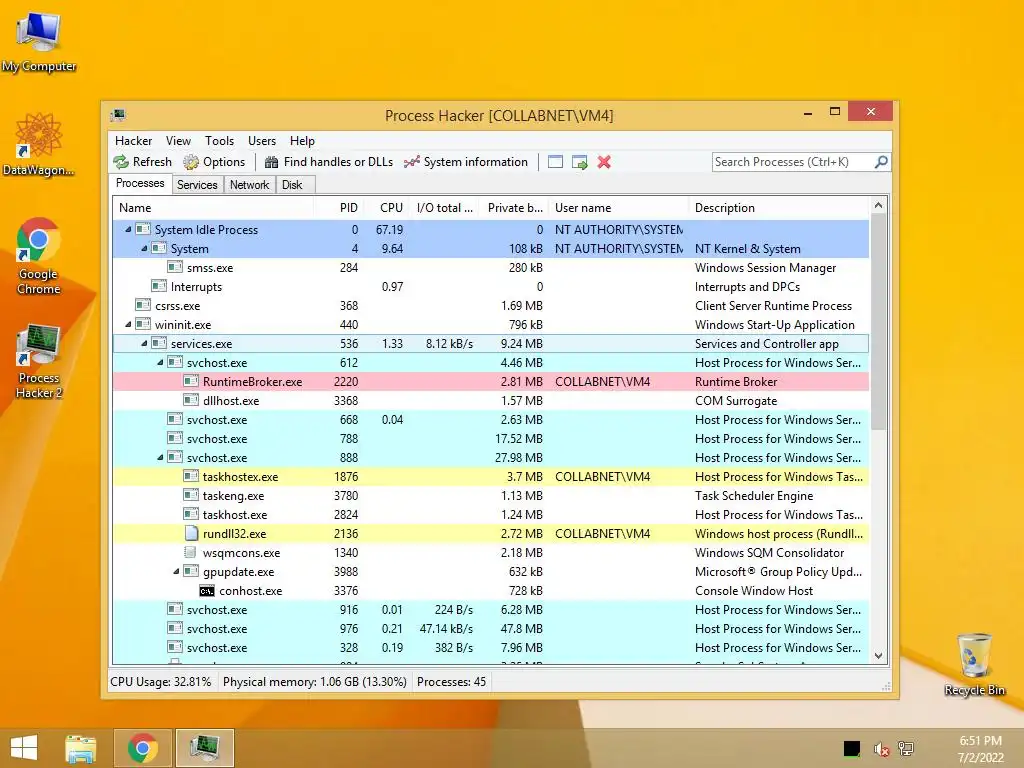Click the find window toolbar icon
This screenshot has height=768, width=1024.
[555, 162]
